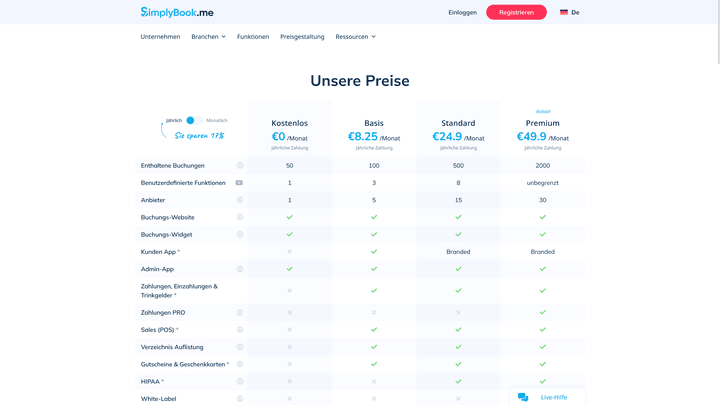Screen dimensions: 720x405
Task: Open Live-Hilfe chat bubble icon
Action: tap(523, 397)
